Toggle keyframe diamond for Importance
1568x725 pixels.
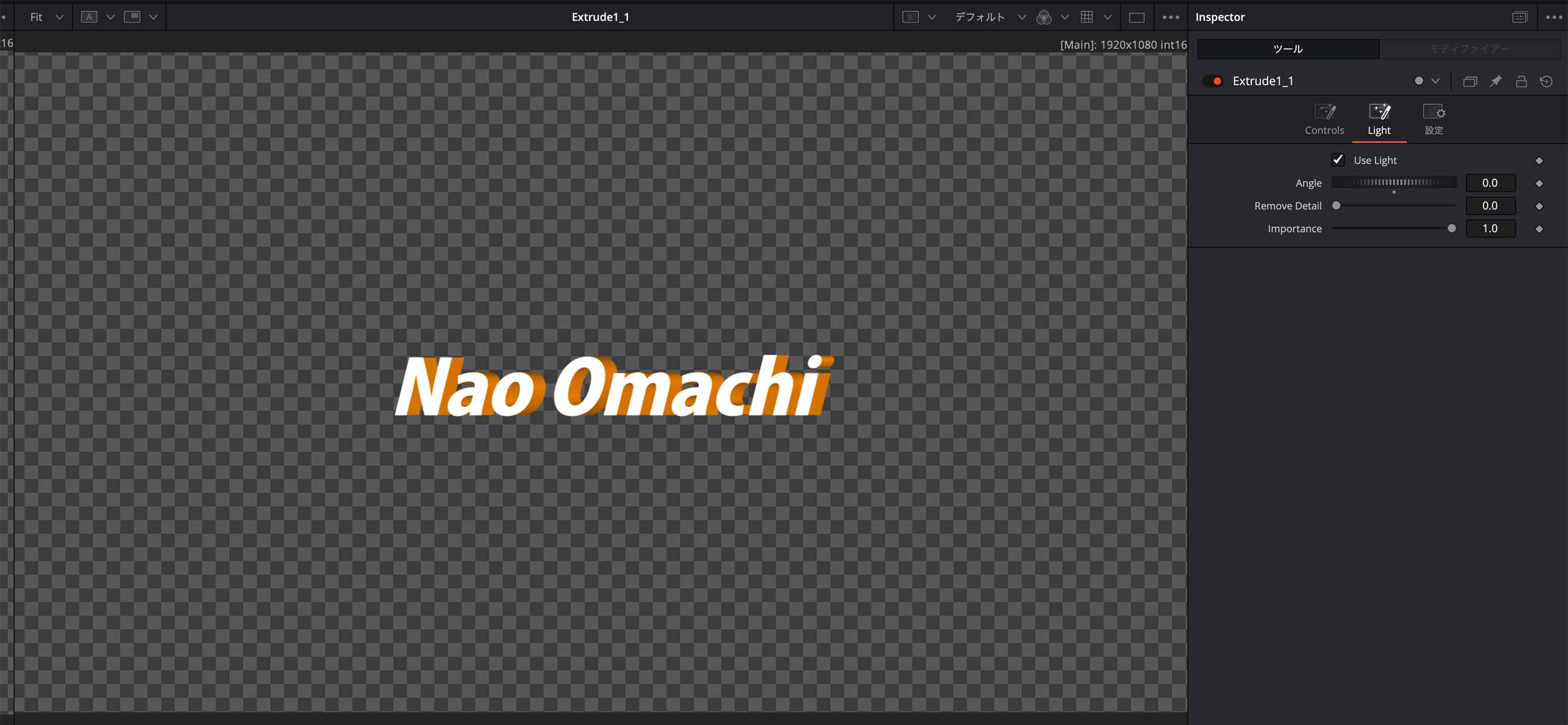click(x=1539, y=229)
